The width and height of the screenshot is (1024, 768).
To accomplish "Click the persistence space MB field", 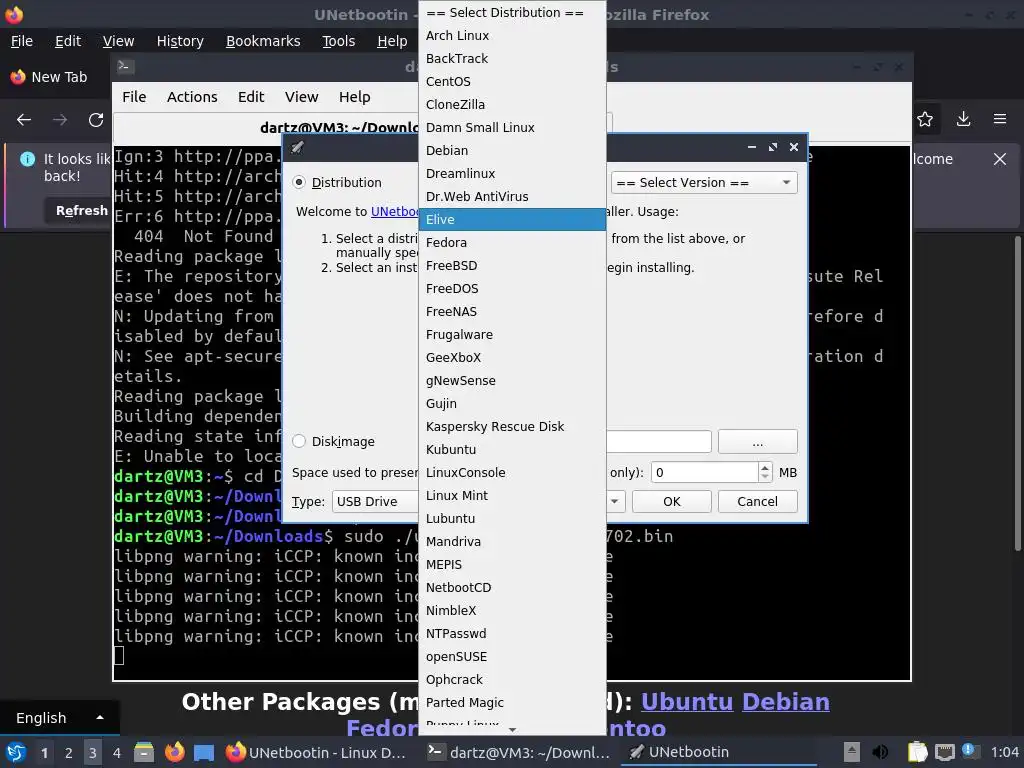I will 705,472.
